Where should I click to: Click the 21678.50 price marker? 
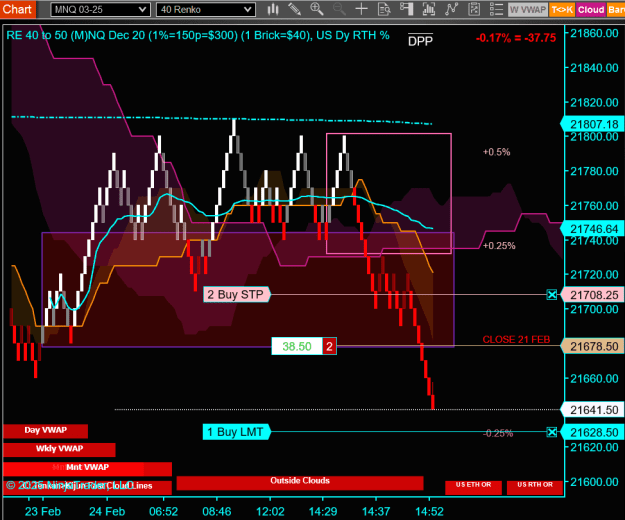(592, 346)
